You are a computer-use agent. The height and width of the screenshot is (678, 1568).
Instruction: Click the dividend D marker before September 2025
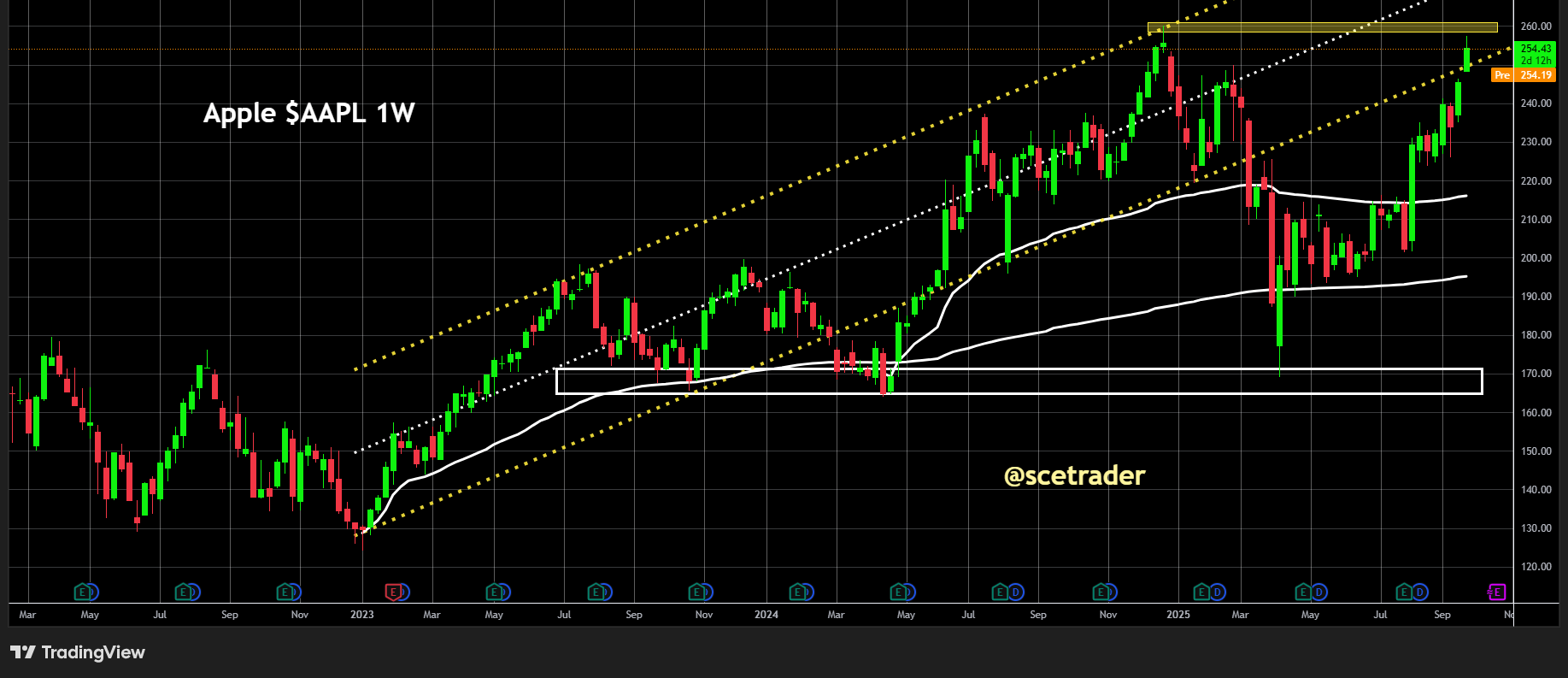pos(1420,592)
